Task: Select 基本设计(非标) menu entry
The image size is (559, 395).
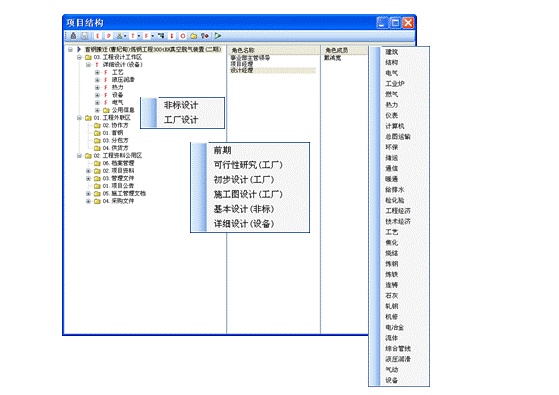Action: click(x=243, y=209)
